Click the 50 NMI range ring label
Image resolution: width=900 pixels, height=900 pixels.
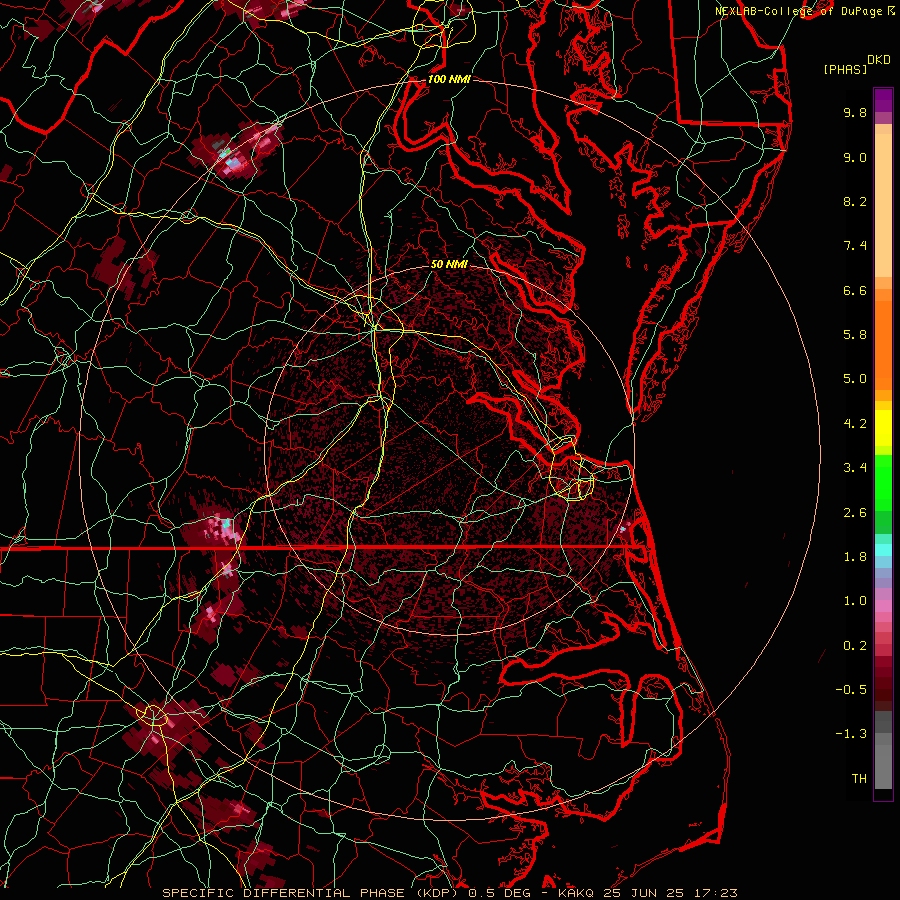click(x=449, y=264)
